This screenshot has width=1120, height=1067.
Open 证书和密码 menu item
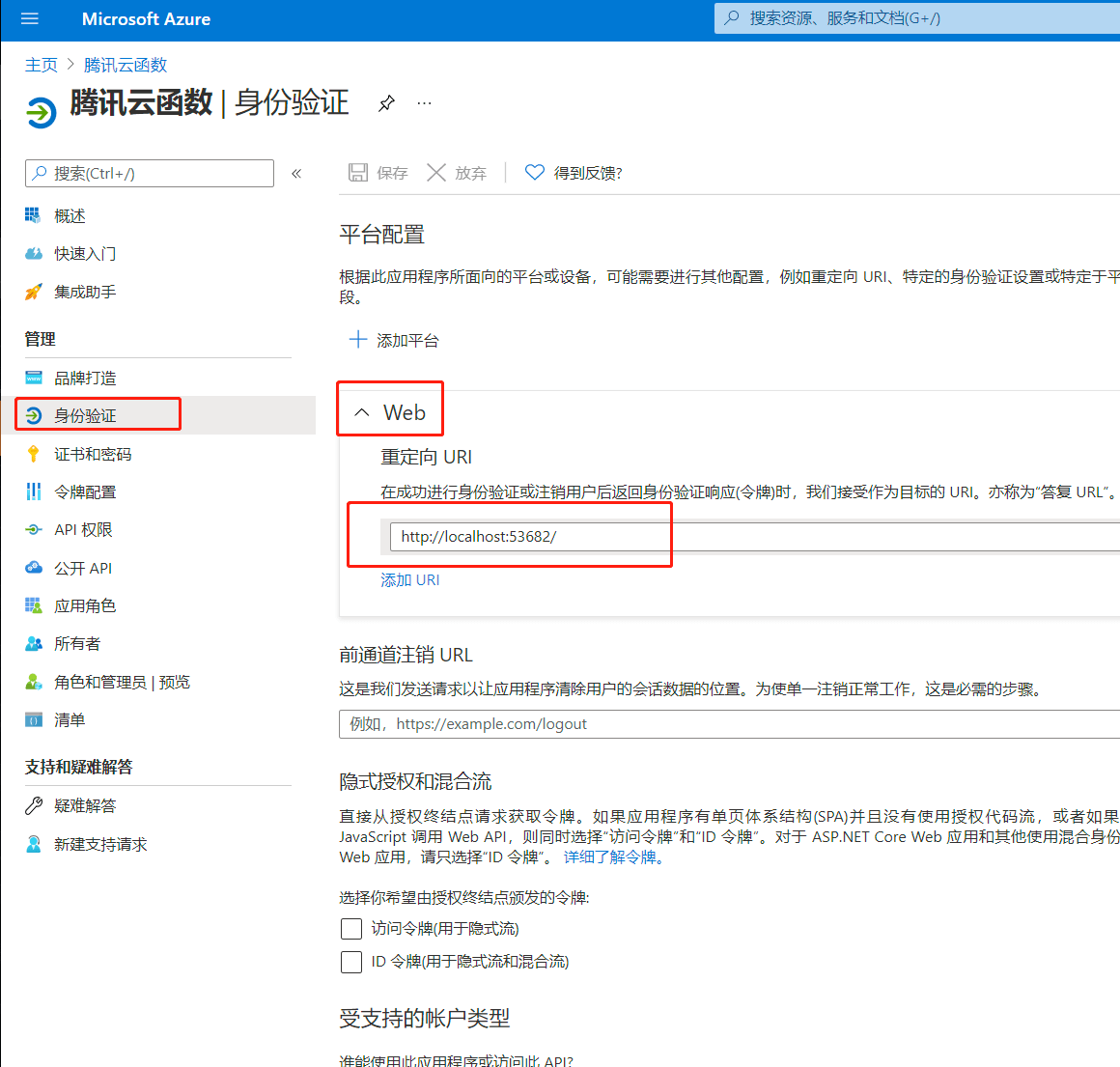click(93, 455)
